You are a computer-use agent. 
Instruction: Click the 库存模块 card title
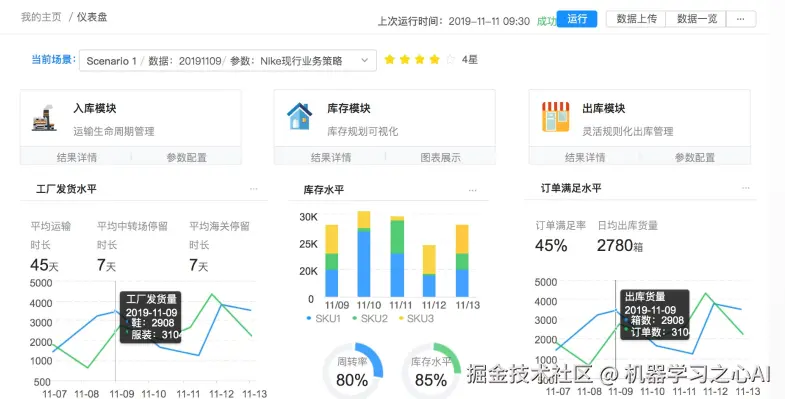click(349, 108)
